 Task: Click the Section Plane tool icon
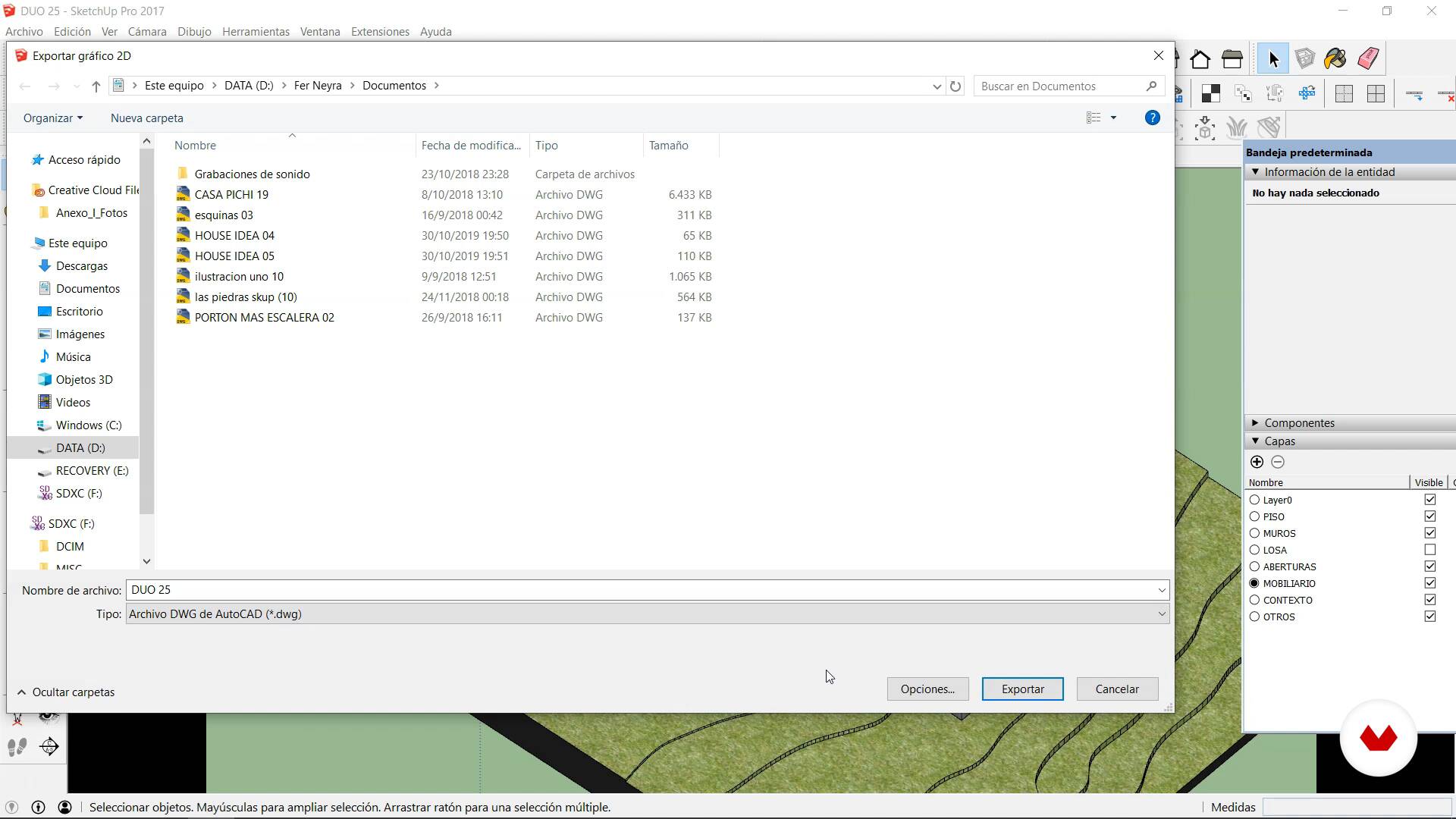tap(49, 747)
